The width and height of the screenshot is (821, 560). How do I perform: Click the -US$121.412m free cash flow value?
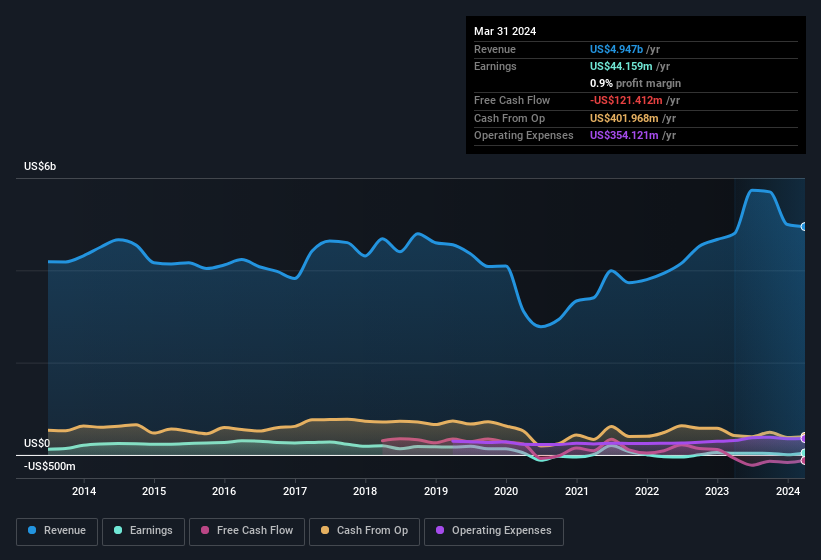pos(626,100)
